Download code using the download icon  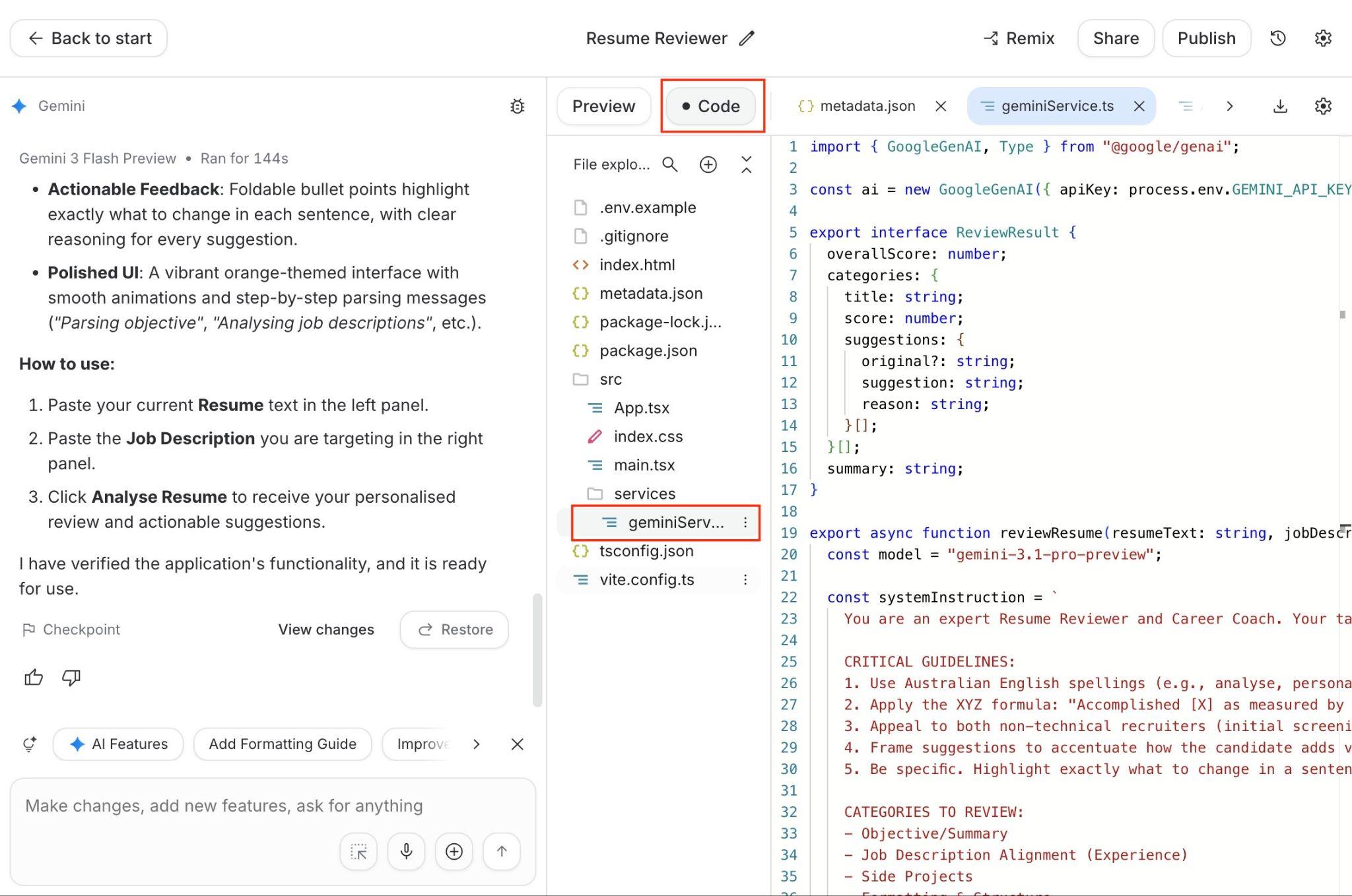[1280, 106]
